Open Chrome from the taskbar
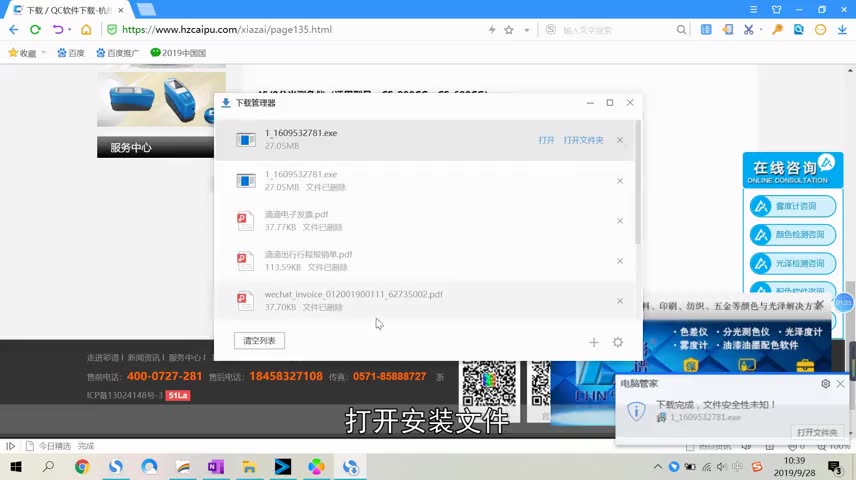Image resolution: width=856 pixels, height=480 pixels. click(x=82, y=467)
